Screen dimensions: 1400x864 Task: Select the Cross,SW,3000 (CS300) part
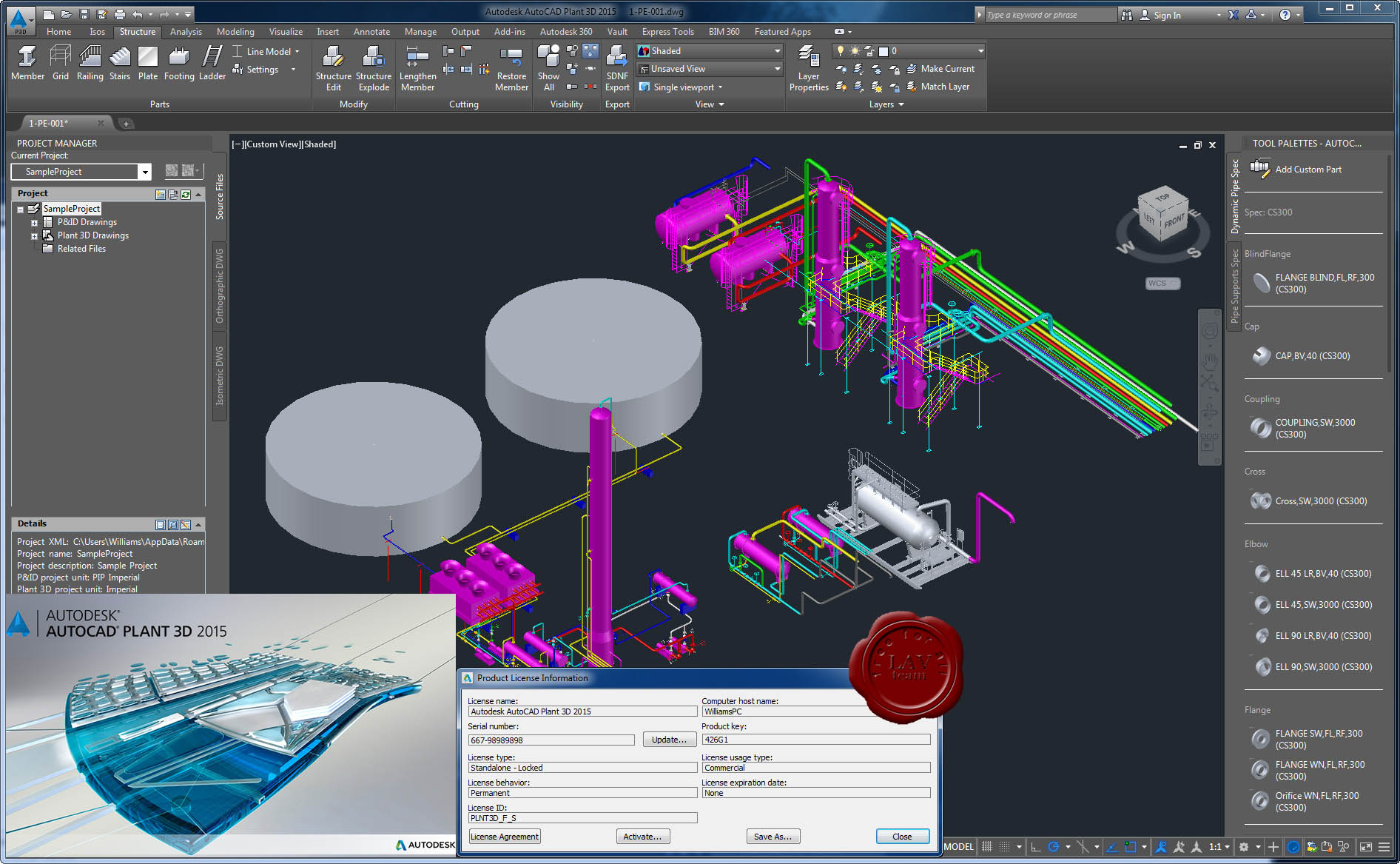coord(1310,501)
